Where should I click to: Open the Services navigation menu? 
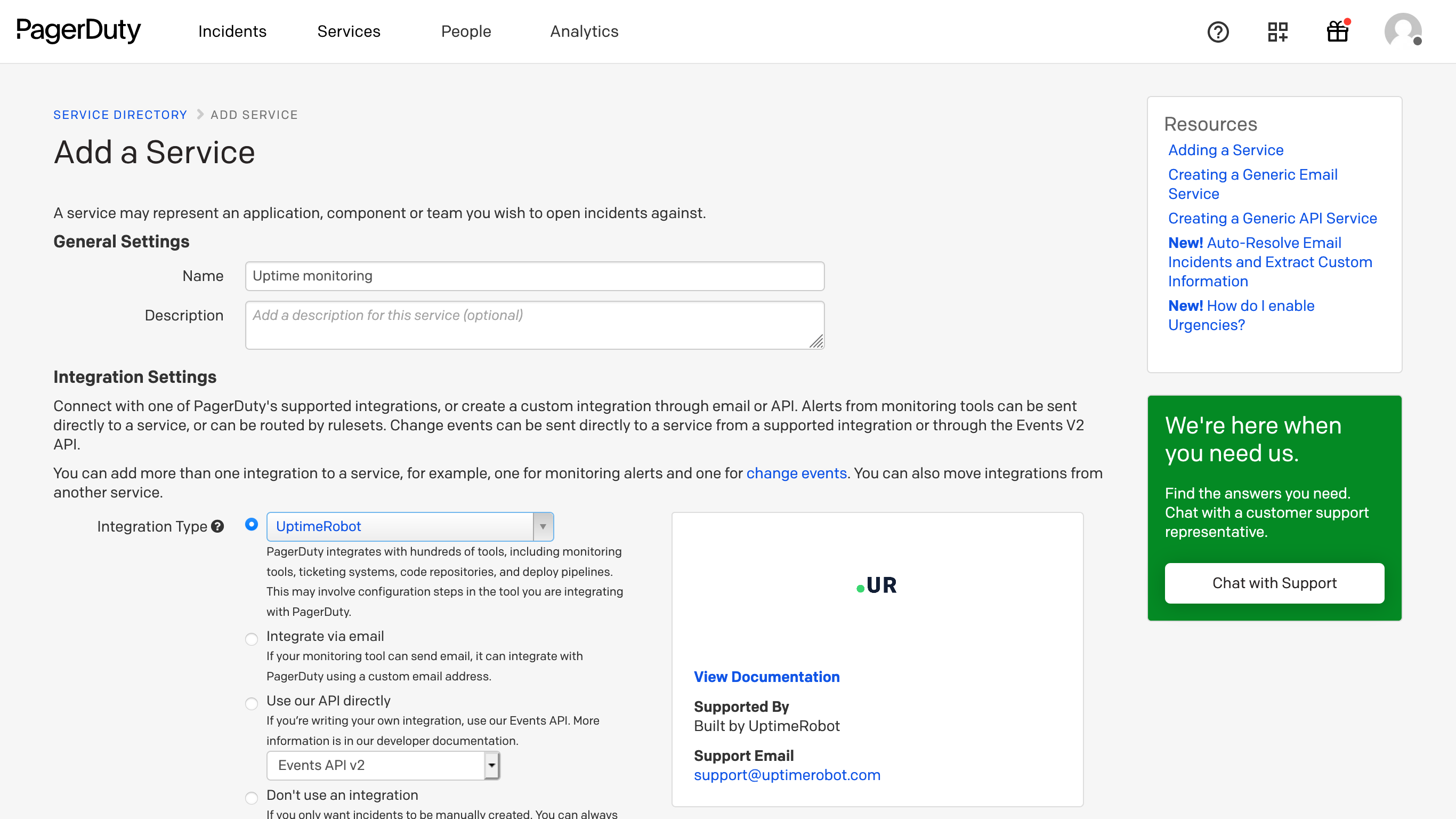349,31
